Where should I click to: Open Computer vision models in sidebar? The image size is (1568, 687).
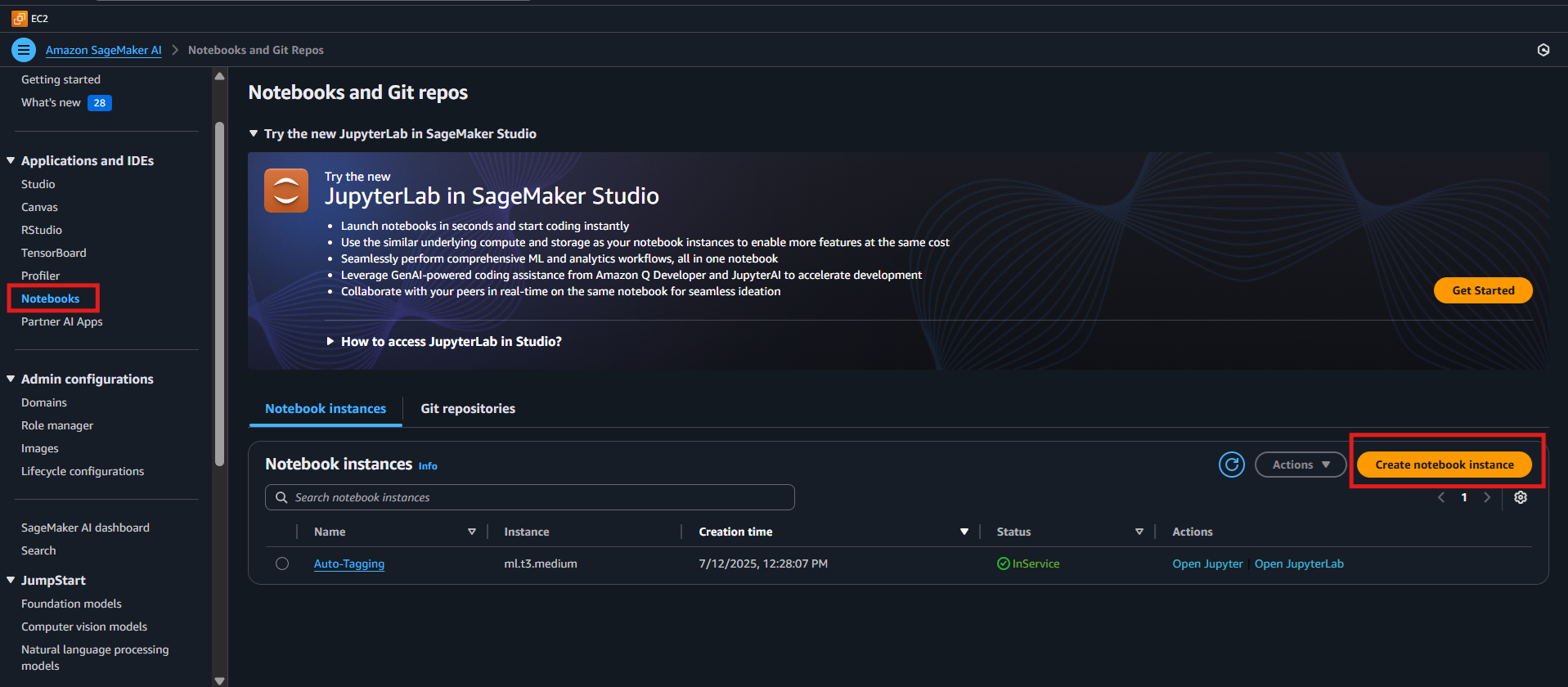tap(84, 626)
